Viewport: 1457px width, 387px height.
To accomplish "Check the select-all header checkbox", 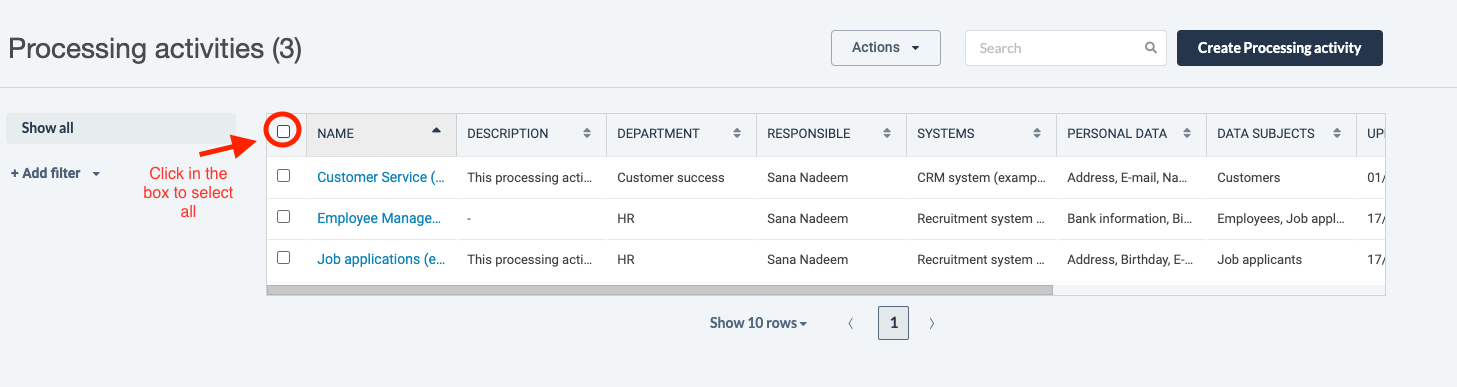I will [284, 131].
